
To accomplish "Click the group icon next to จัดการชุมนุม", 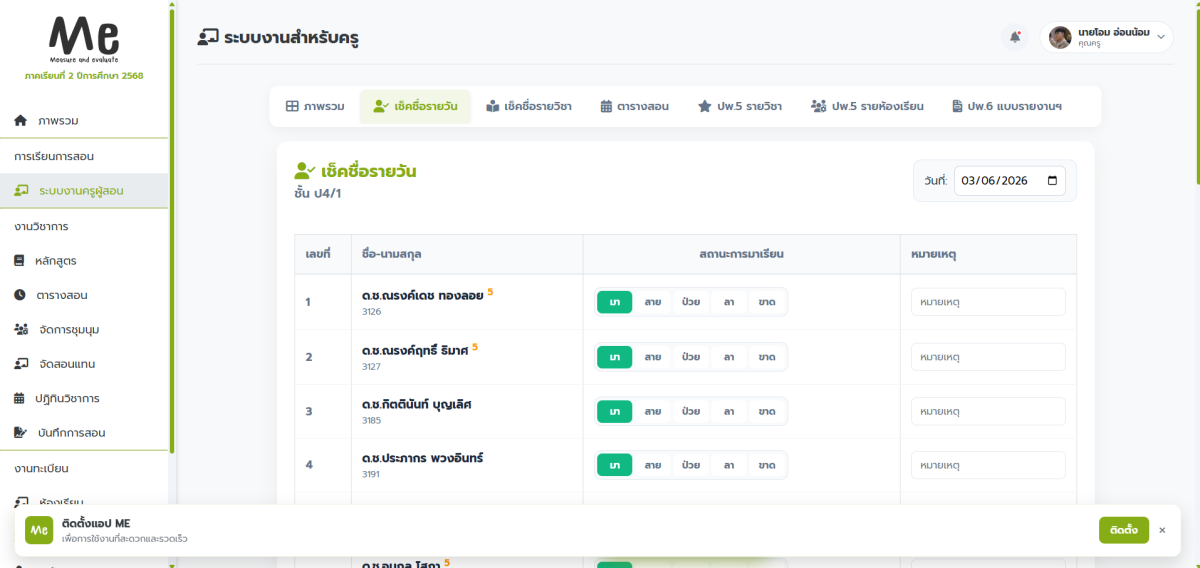I will pos(21,329).
